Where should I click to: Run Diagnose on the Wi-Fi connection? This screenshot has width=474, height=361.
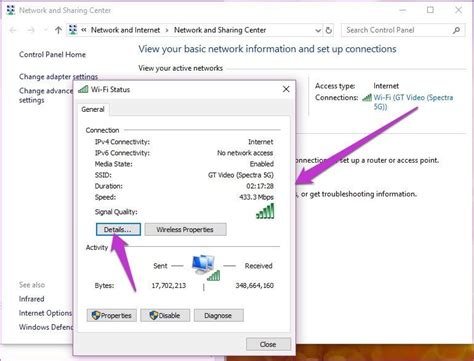click(218, 315)
